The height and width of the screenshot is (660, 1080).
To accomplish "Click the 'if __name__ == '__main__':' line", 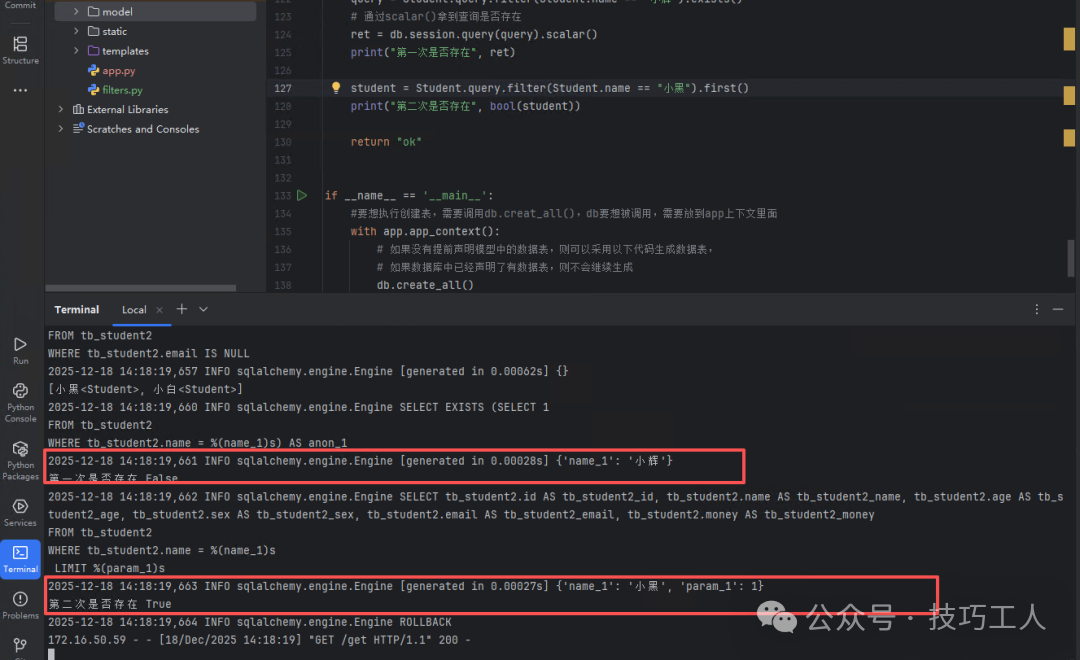I will [409, 196].
